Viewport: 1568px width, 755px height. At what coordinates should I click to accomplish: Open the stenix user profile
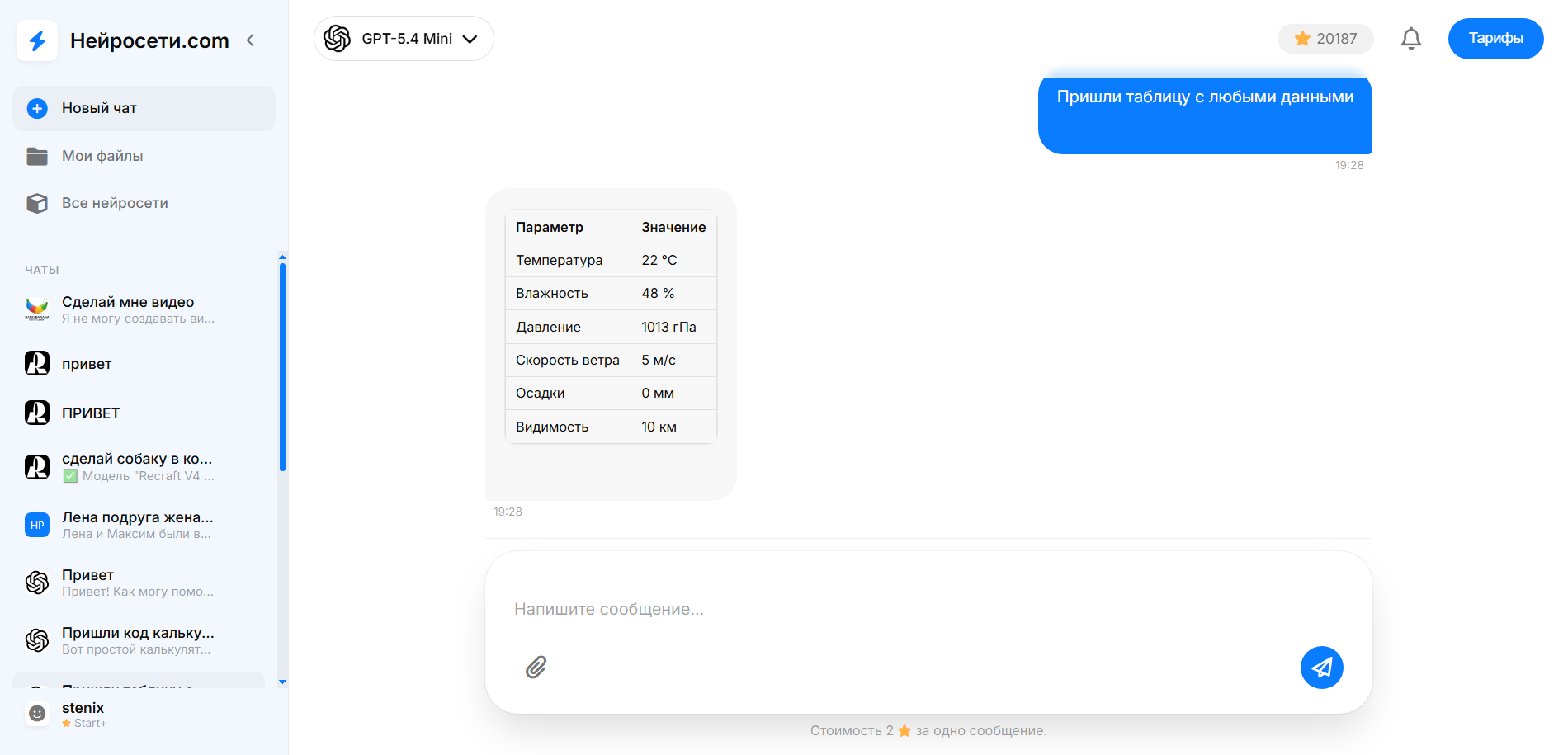[83, 714]
